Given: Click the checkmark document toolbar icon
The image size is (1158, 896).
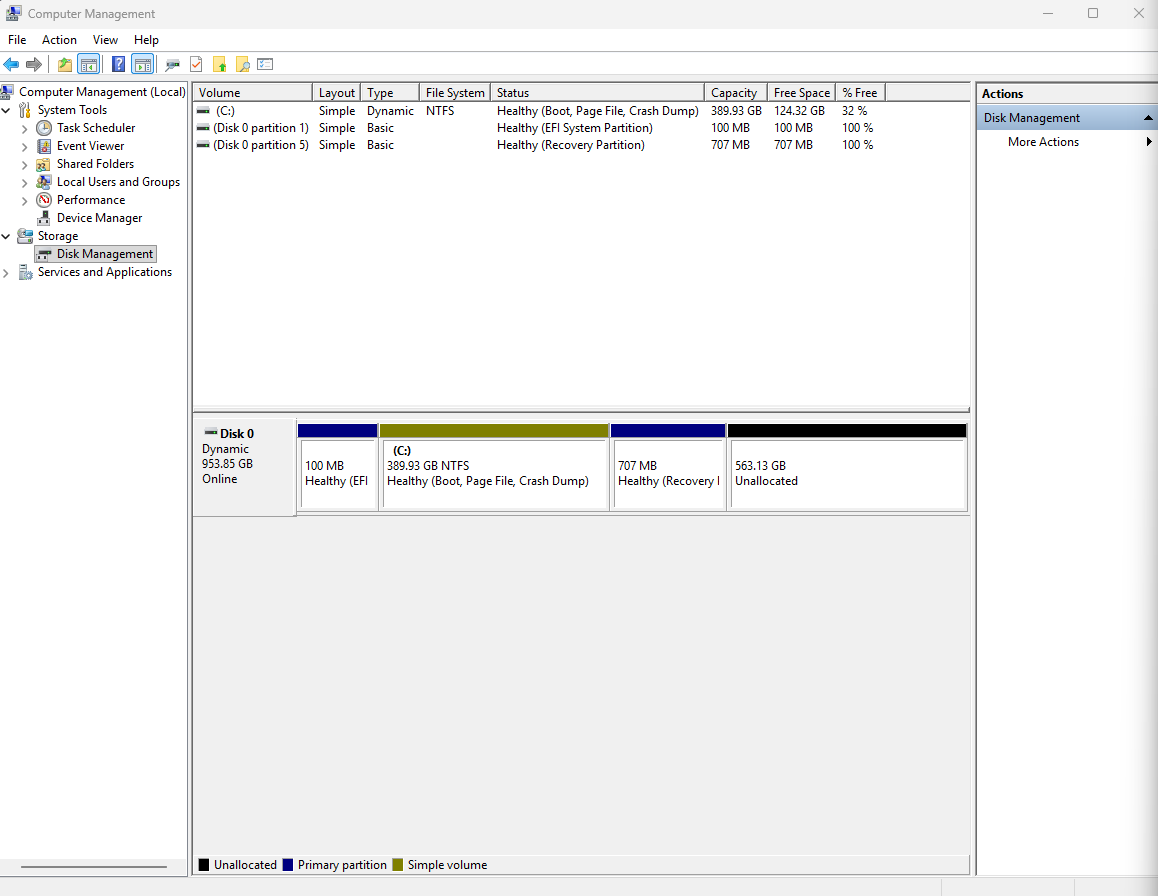Looking at the screenshot, I should point(196,65).
